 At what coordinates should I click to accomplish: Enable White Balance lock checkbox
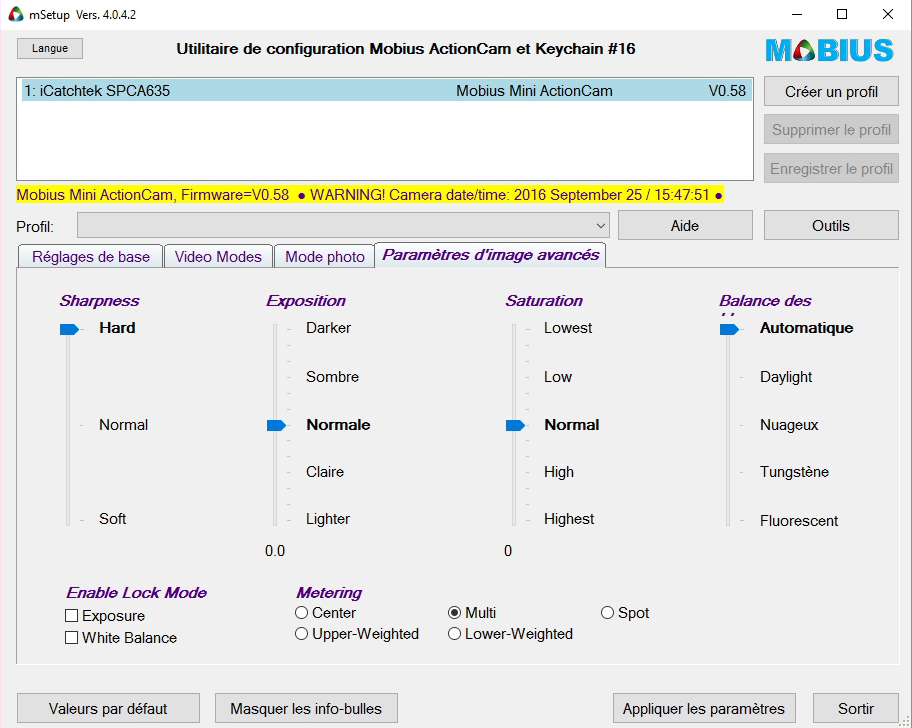click(72, 637)
